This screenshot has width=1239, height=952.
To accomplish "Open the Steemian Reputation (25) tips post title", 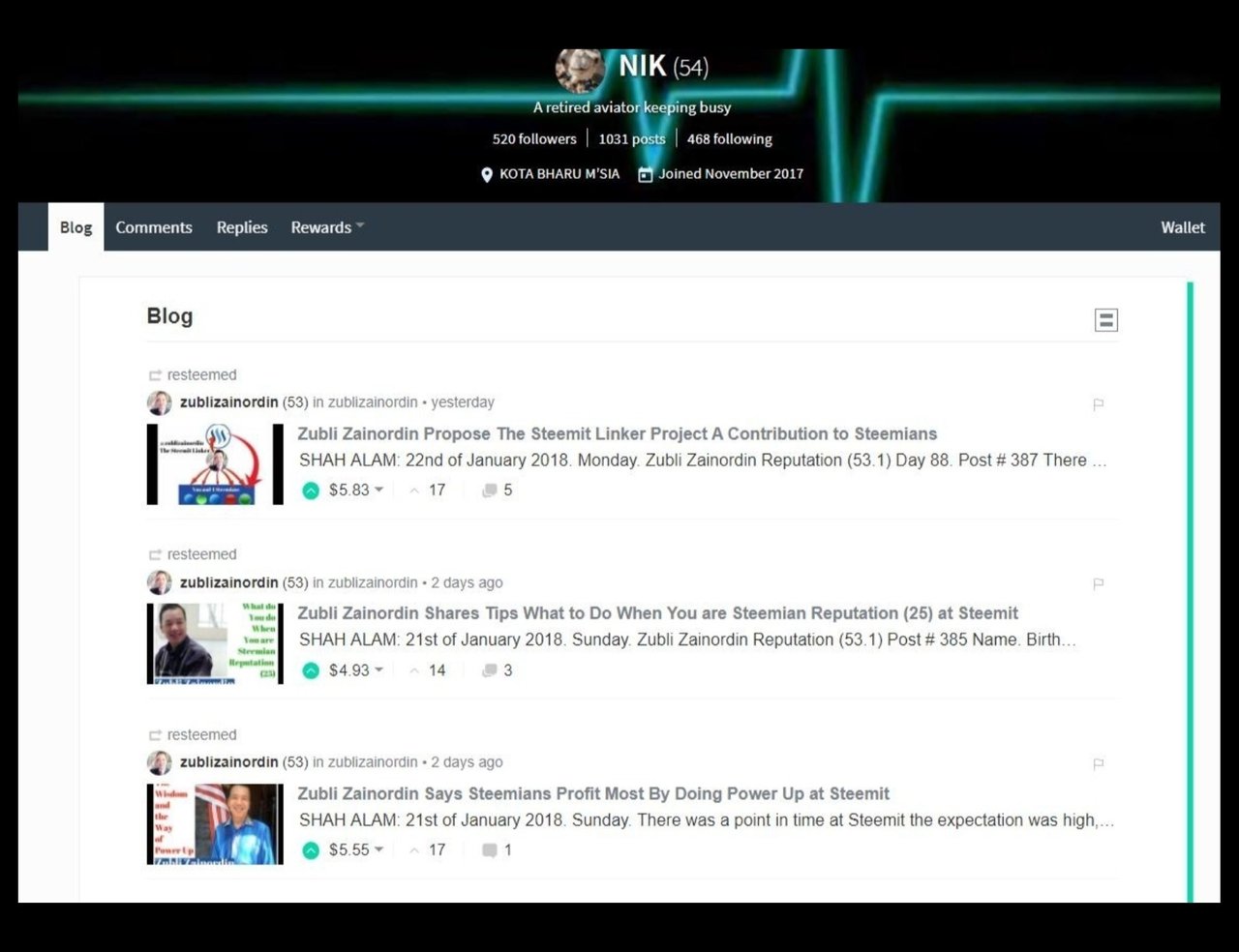I will [x=658, y=613].
